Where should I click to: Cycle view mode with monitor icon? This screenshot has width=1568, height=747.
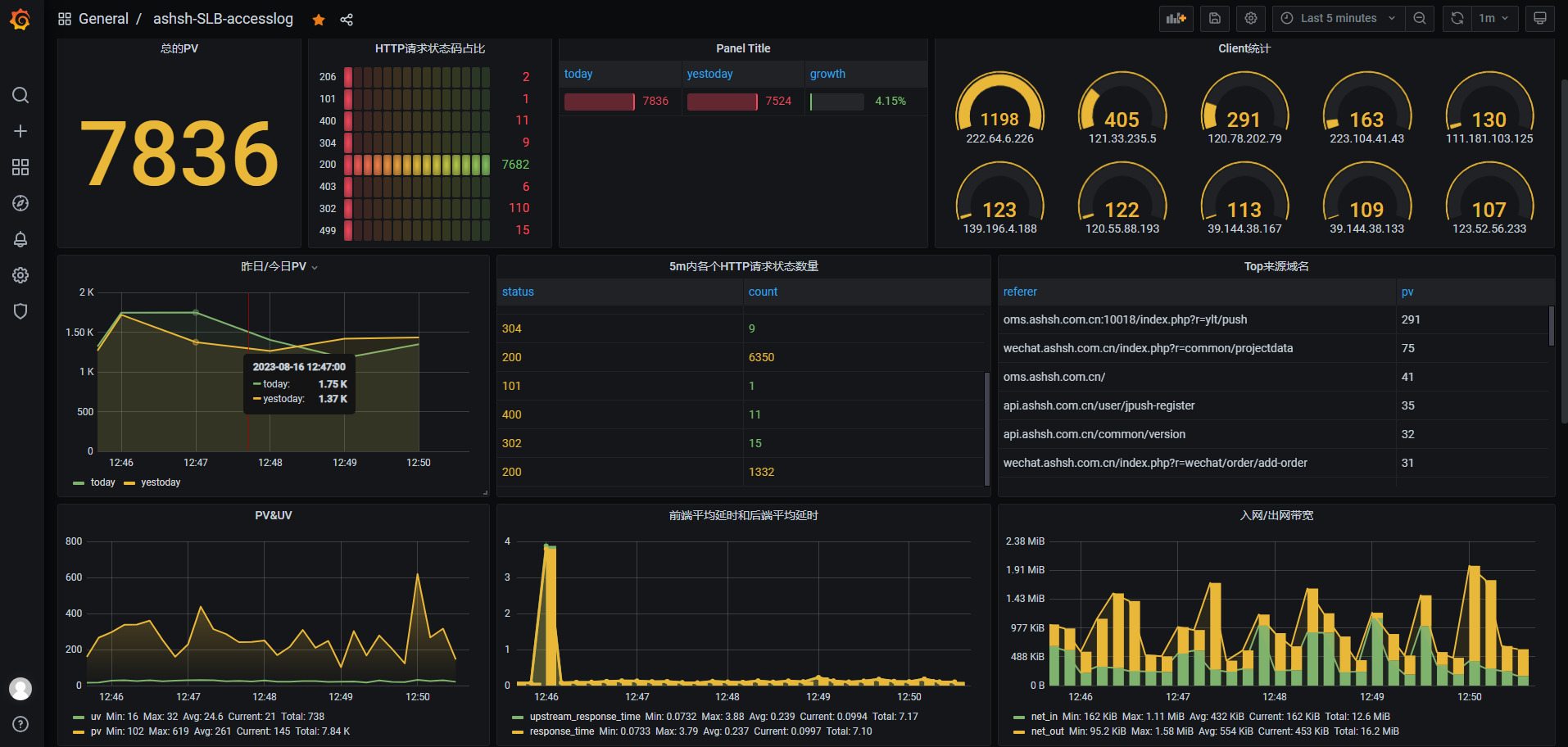point(1540,18)
